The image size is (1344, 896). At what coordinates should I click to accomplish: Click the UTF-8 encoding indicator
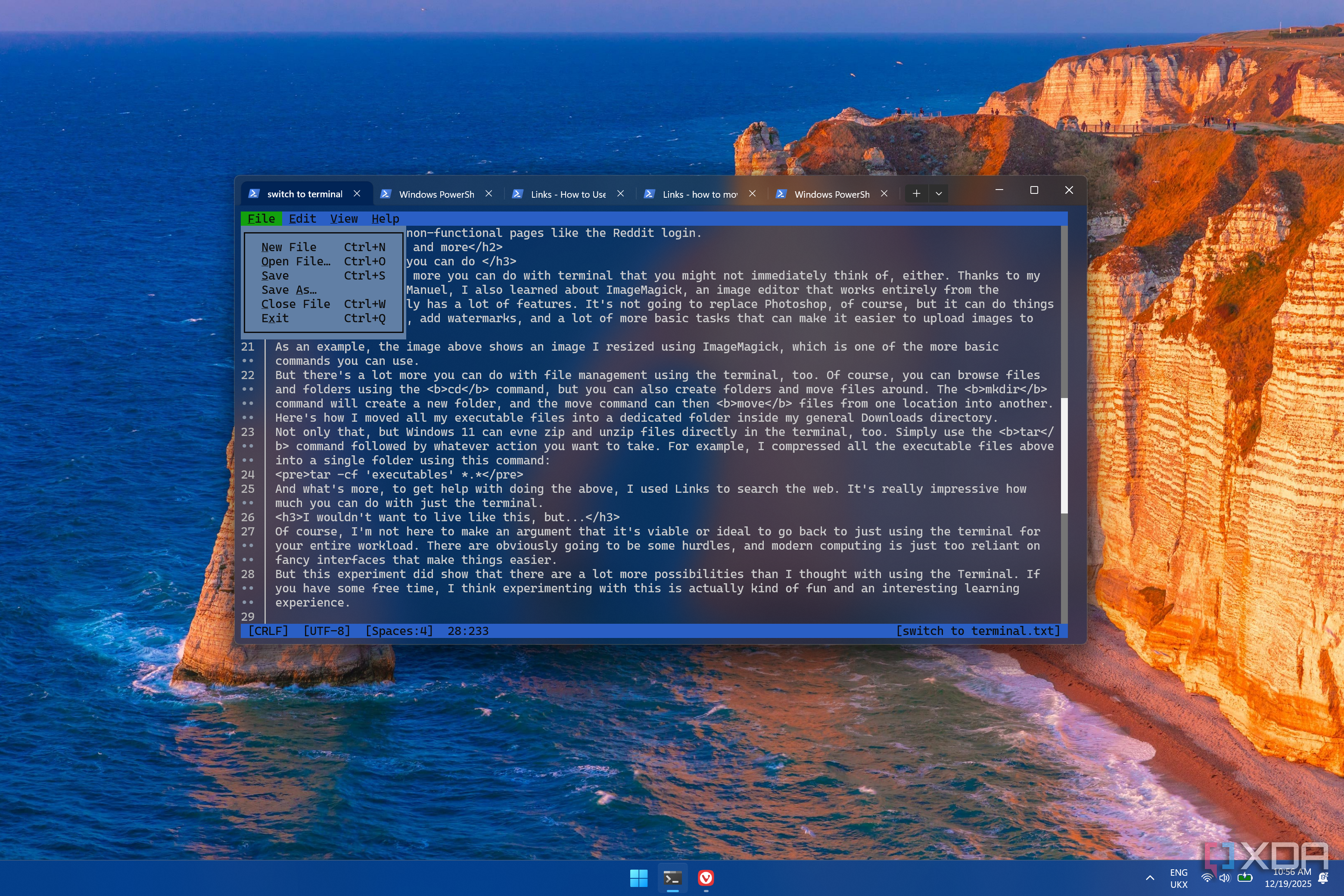pyautogui.click(x=326, y=631)
